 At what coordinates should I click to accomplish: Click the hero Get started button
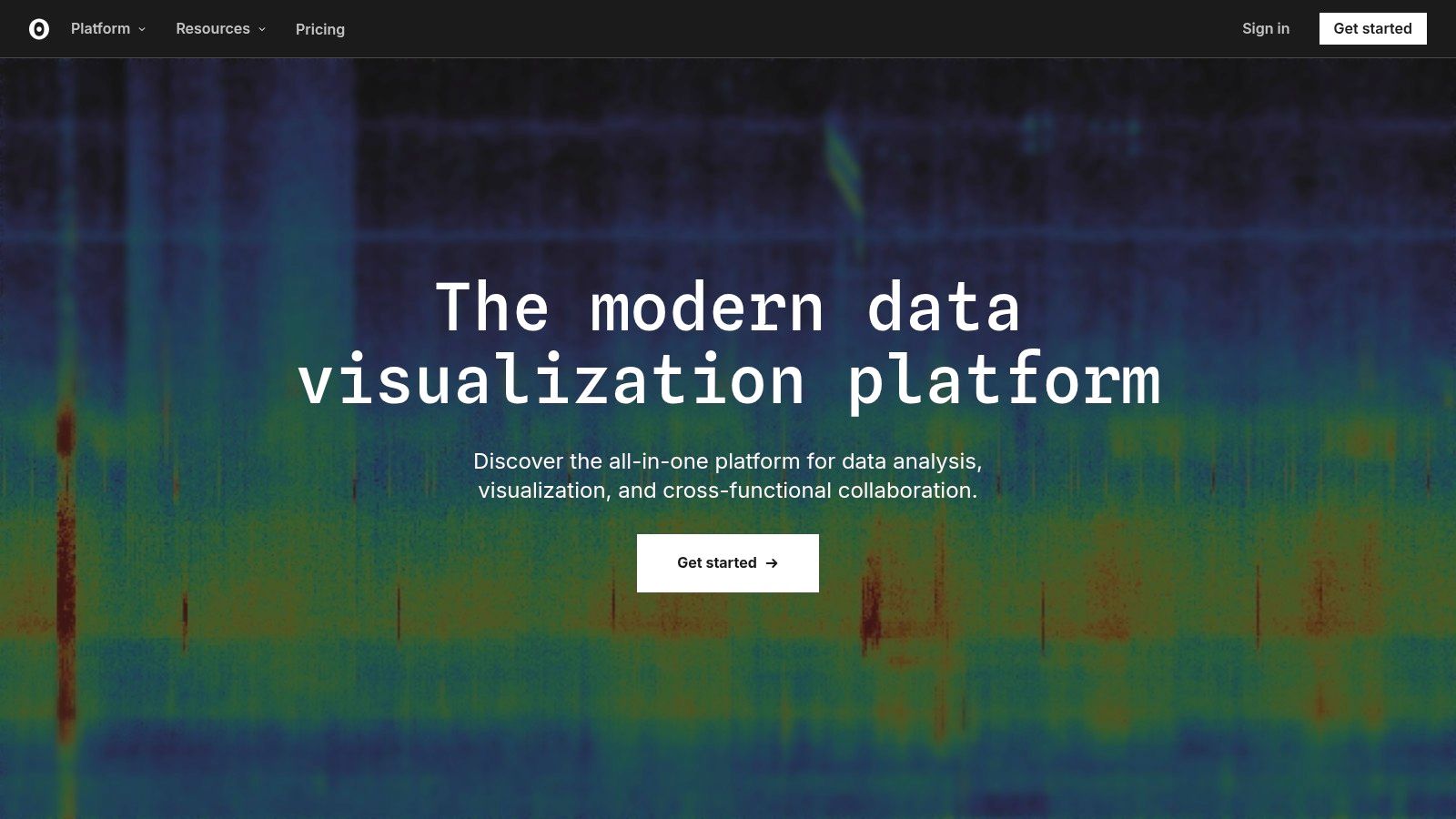pos(728,563)
